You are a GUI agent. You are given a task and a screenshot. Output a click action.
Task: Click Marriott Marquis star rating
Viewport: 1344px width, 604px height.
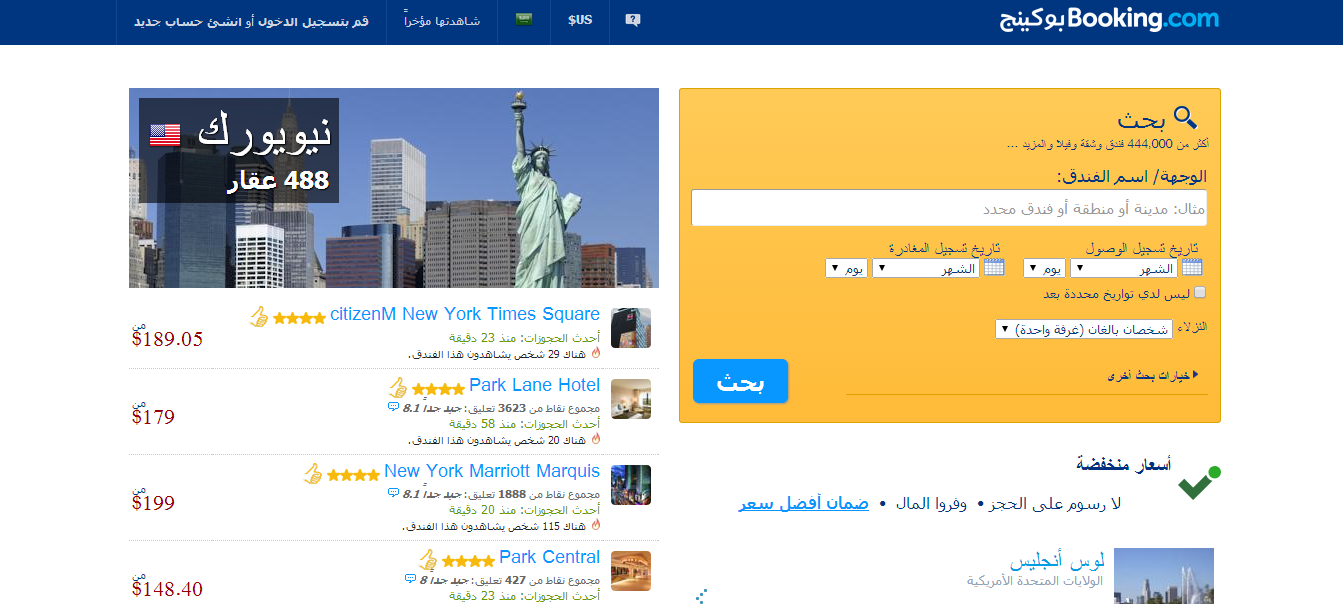point(353,475)
